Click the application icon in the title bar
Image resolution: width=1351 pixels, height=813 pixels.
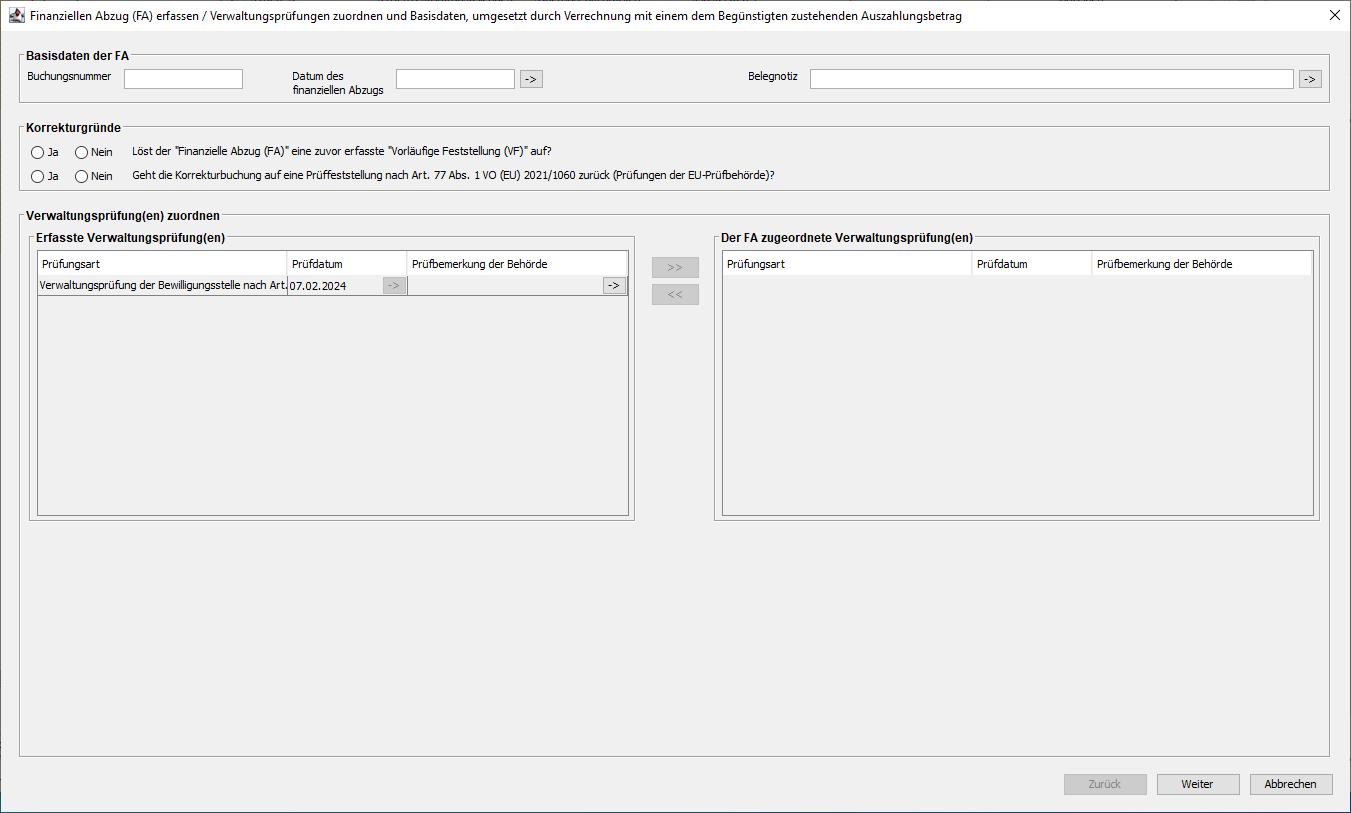16,16
